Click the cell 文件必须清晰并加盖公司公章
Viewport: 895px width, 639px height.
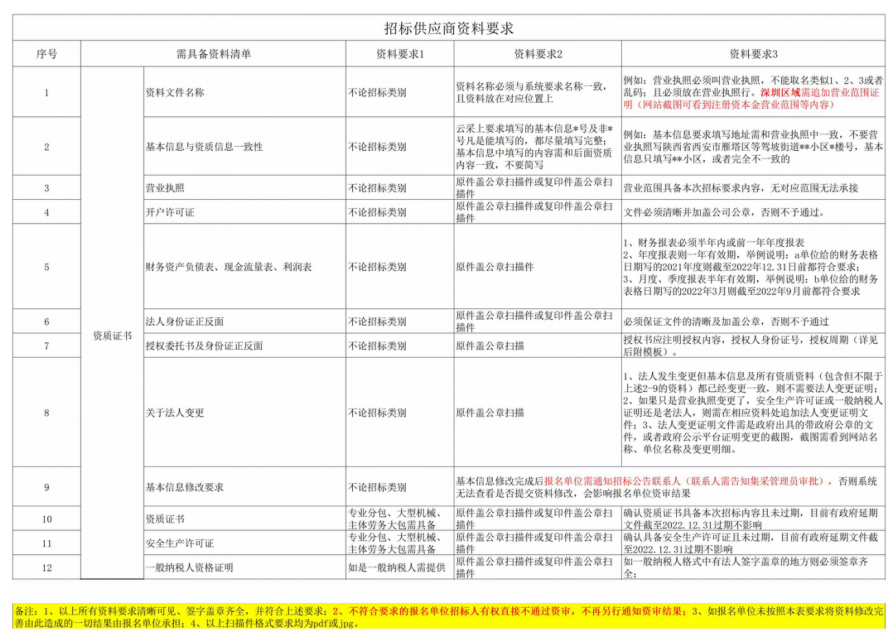click(753, 212)
